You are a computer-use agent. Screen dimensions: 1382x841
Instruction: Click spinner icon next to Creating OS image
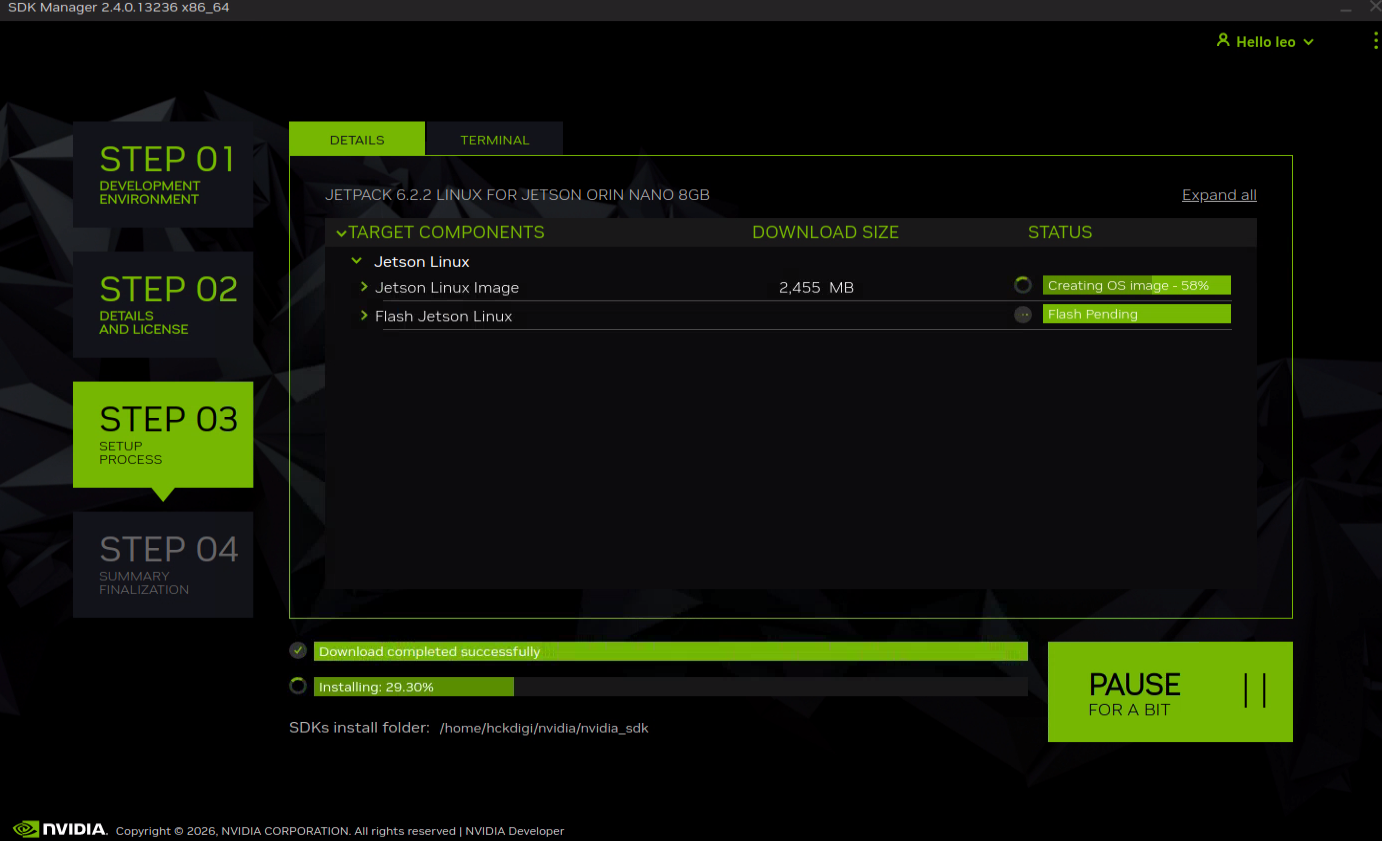pyautogui.click(x=1022, y=285)
